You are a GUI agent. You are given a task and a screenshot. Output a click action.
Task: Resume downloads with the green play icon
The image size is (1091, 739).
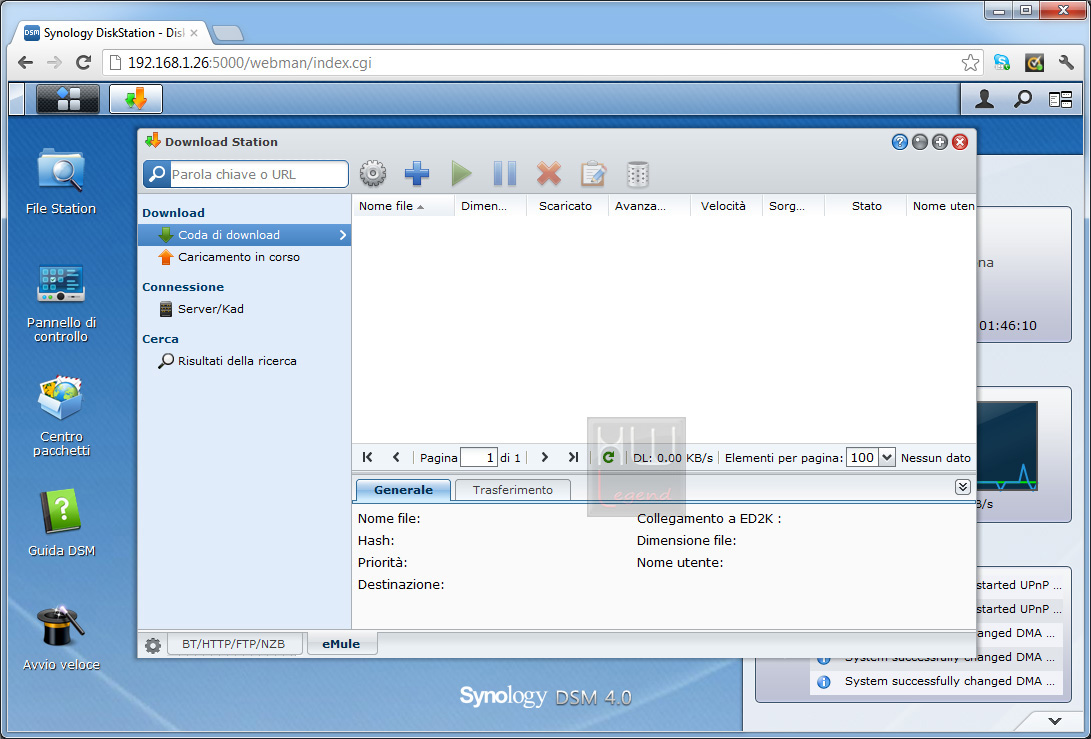pyautogui.click(x=461, y=173)
